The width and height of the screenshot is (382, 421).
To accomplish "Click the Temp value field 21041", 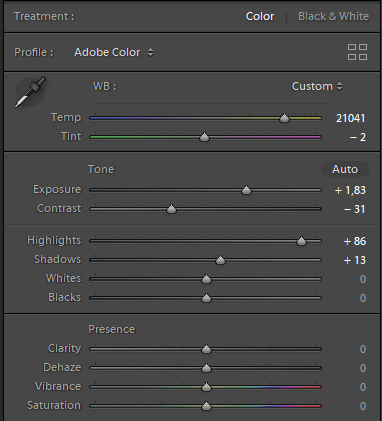I will [350, 118].
